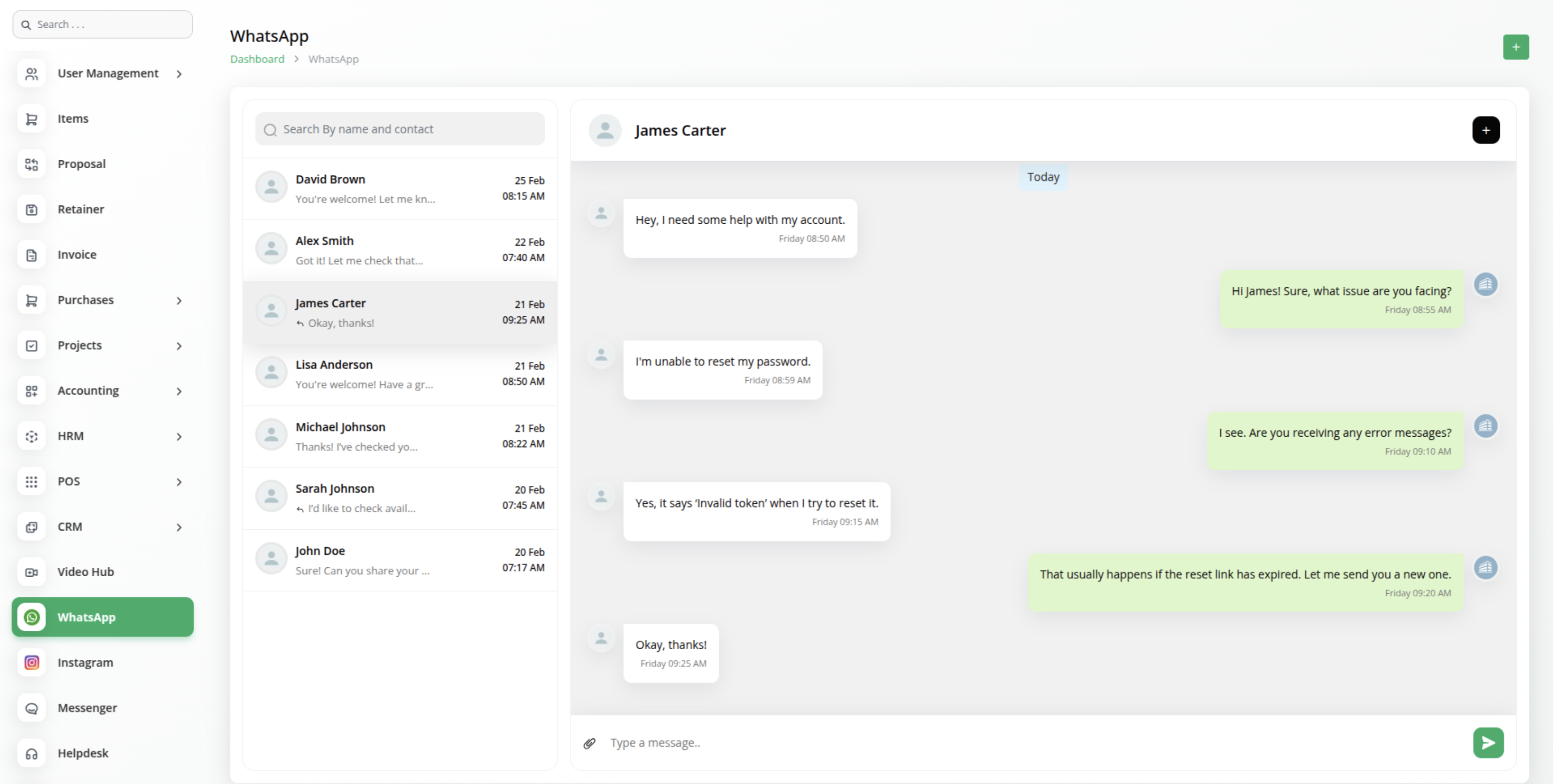Click the Items cart icon
Screen dimensions: 1553x784
pyautogui.click(x=31, y=119)
